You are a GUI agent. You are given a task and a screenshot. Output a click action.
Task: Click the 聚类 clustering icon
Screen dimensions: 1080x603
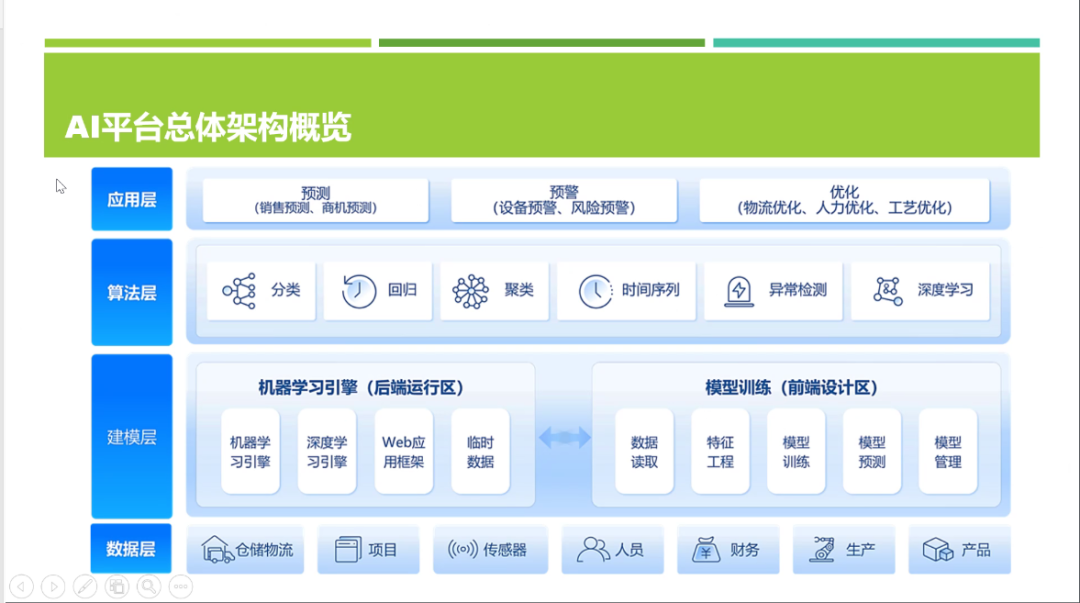point(471,291)
